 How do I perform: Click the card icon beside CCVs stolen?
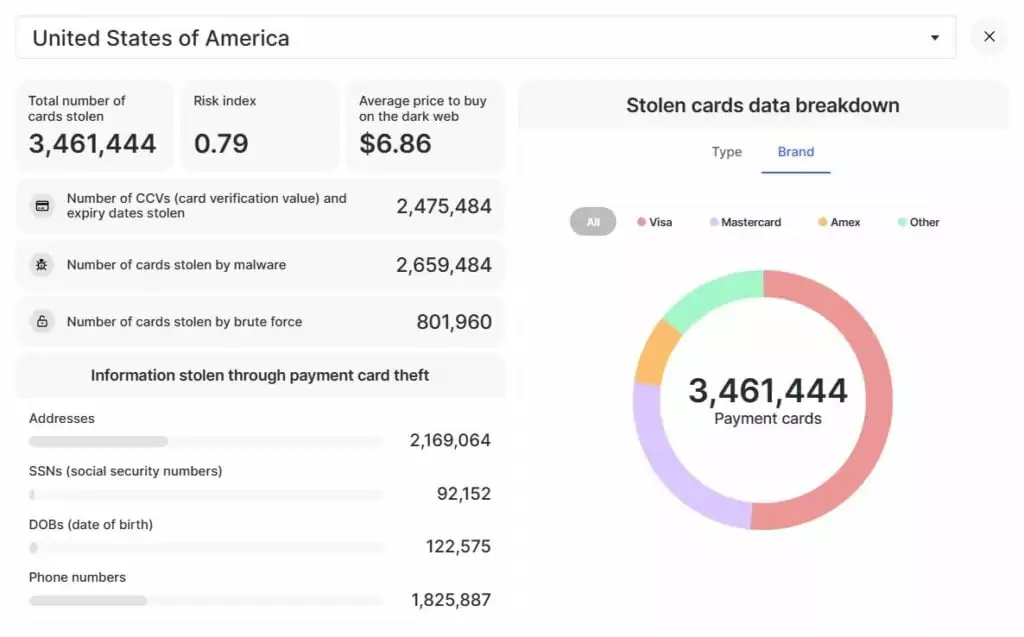(x=42, y=206)
